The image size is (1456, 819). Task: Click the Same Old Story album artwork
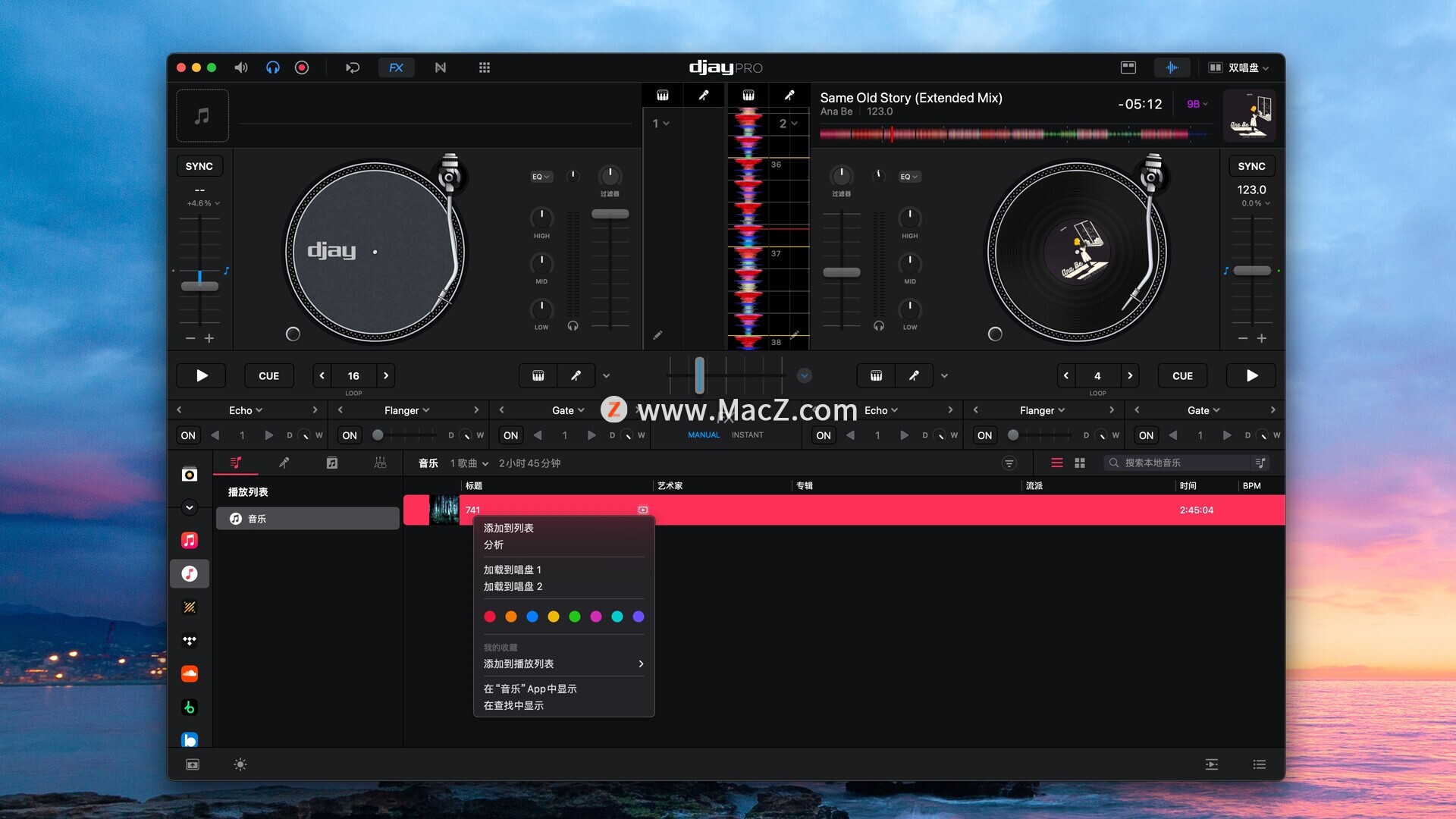coord(1249,115)
